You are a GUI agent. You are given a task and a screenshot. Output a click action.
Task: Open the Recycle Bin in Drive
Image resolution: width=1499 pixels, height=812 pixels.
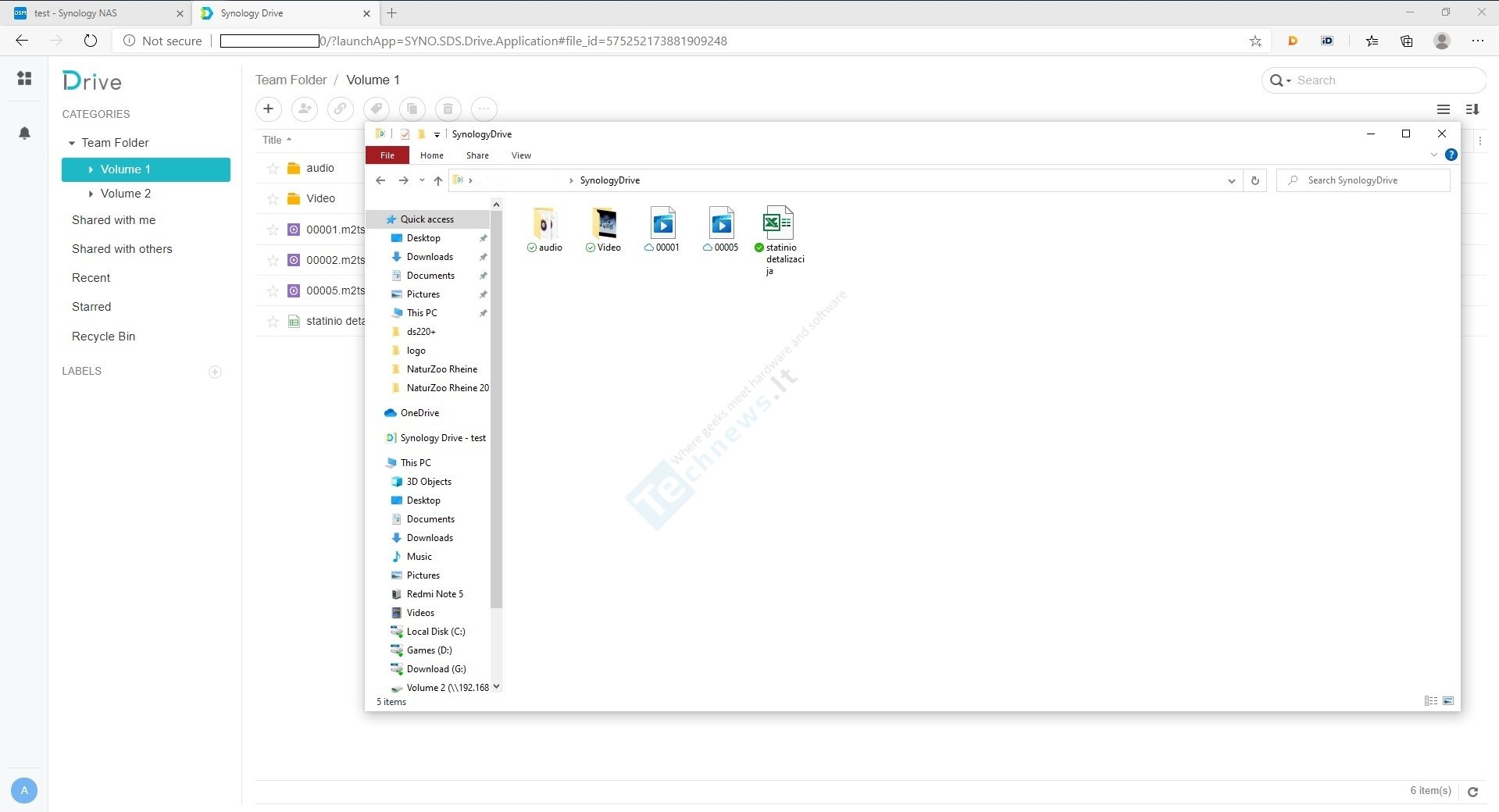(103, 337)
